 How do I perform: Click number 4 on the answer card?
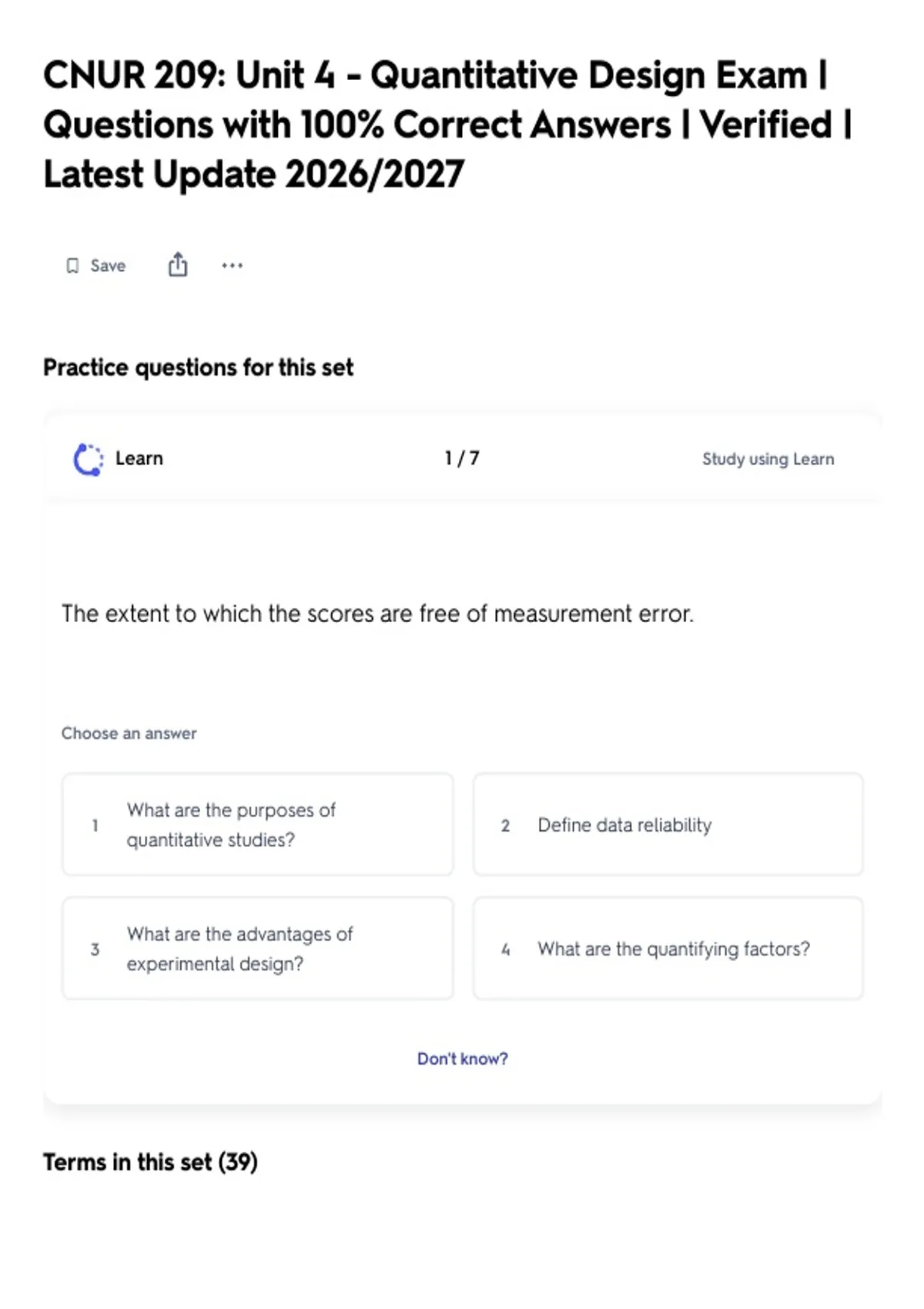point(505,949)
